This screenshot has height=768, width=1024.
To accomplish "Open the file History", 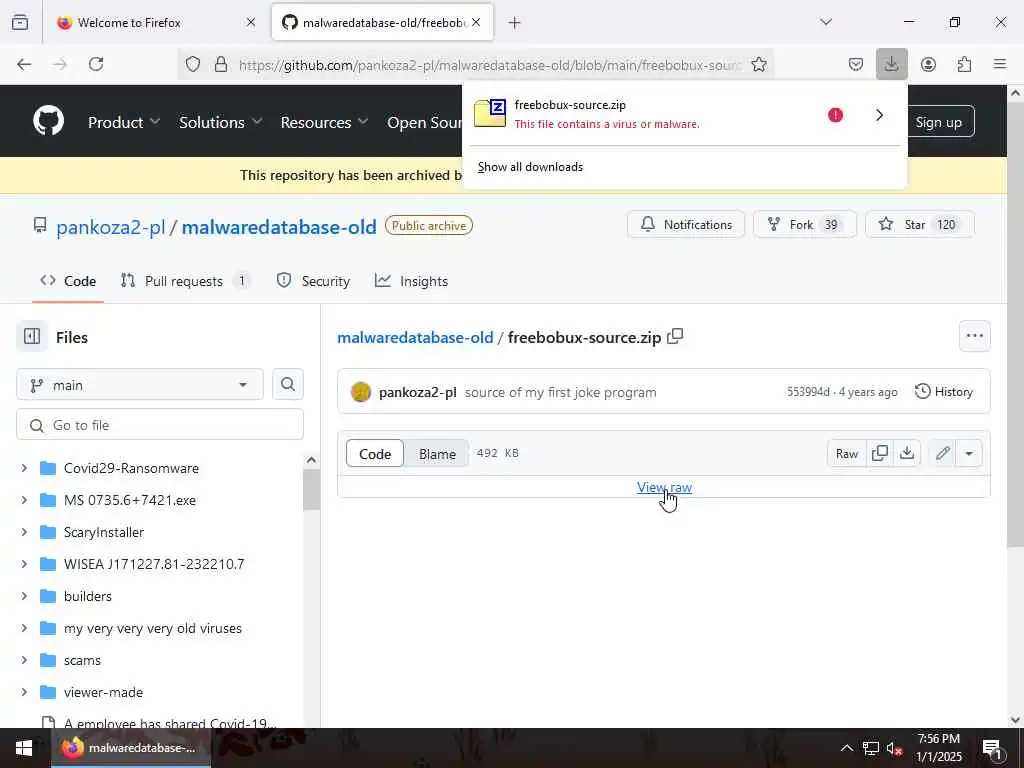I will 944,391.
